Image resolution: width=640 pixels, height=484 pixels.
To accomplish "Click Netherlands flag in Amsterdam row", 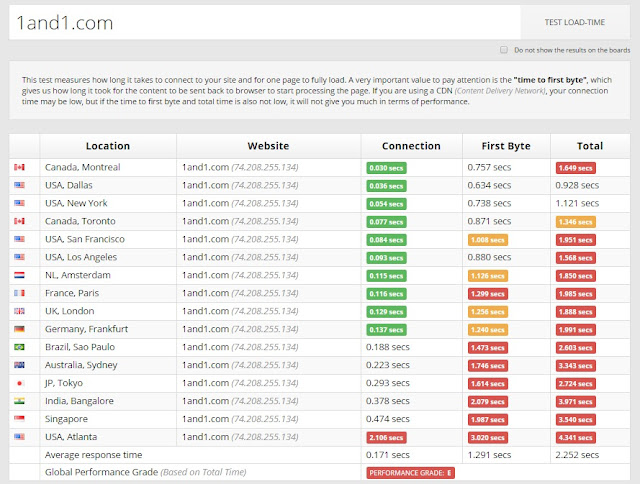I will tap(19, 275).
